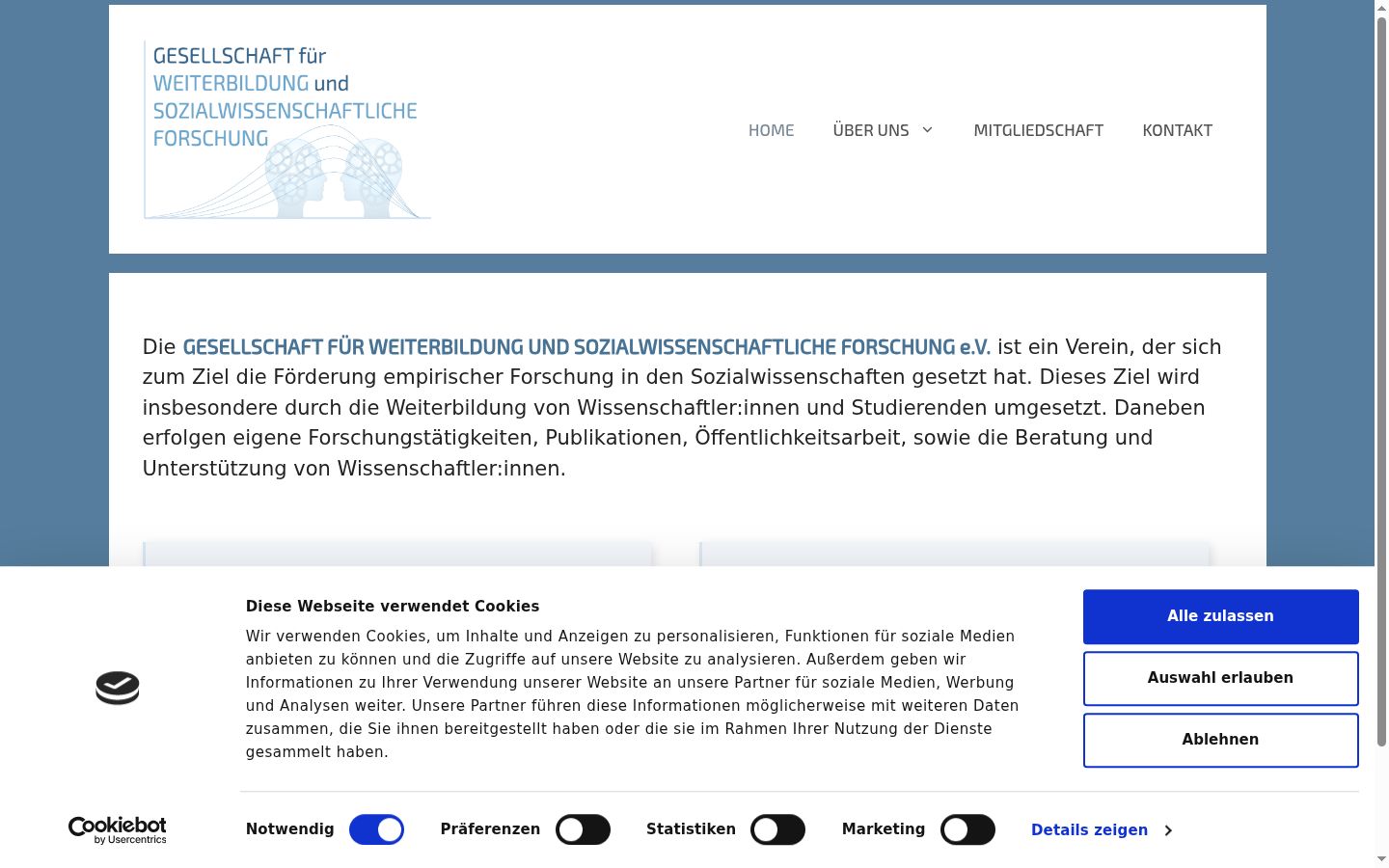Image resolution: width=1389 pixels, height=868 pixels.
Task: Navigate to the KONTAKT page
Action: (1178, 130)
